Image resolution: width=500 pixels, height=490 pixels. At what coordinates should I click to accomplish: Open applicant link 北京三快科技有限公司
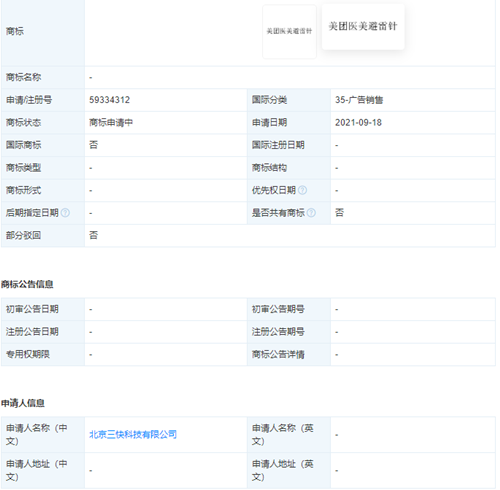133,434
